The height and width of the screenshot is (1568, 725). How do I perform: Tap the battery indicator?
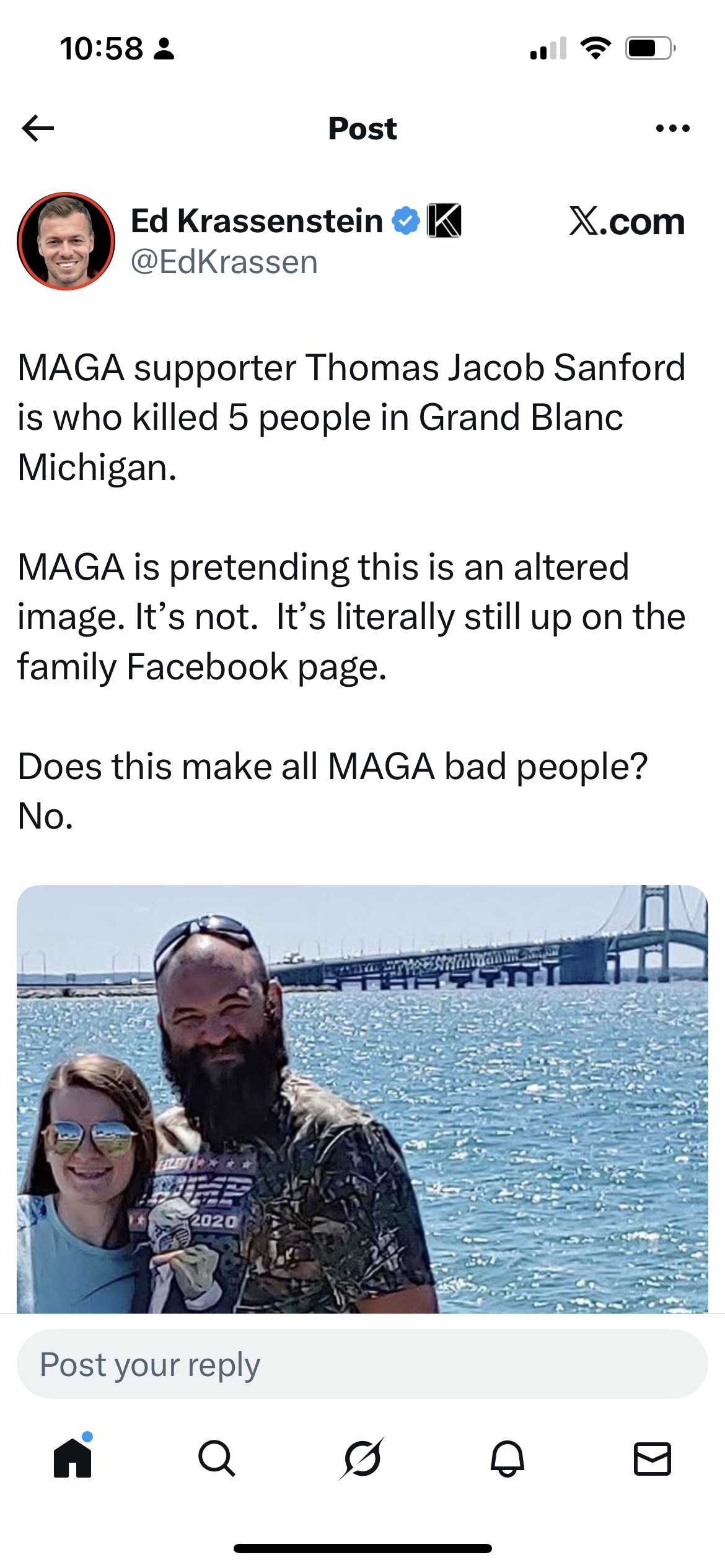(x=650, y=48)
